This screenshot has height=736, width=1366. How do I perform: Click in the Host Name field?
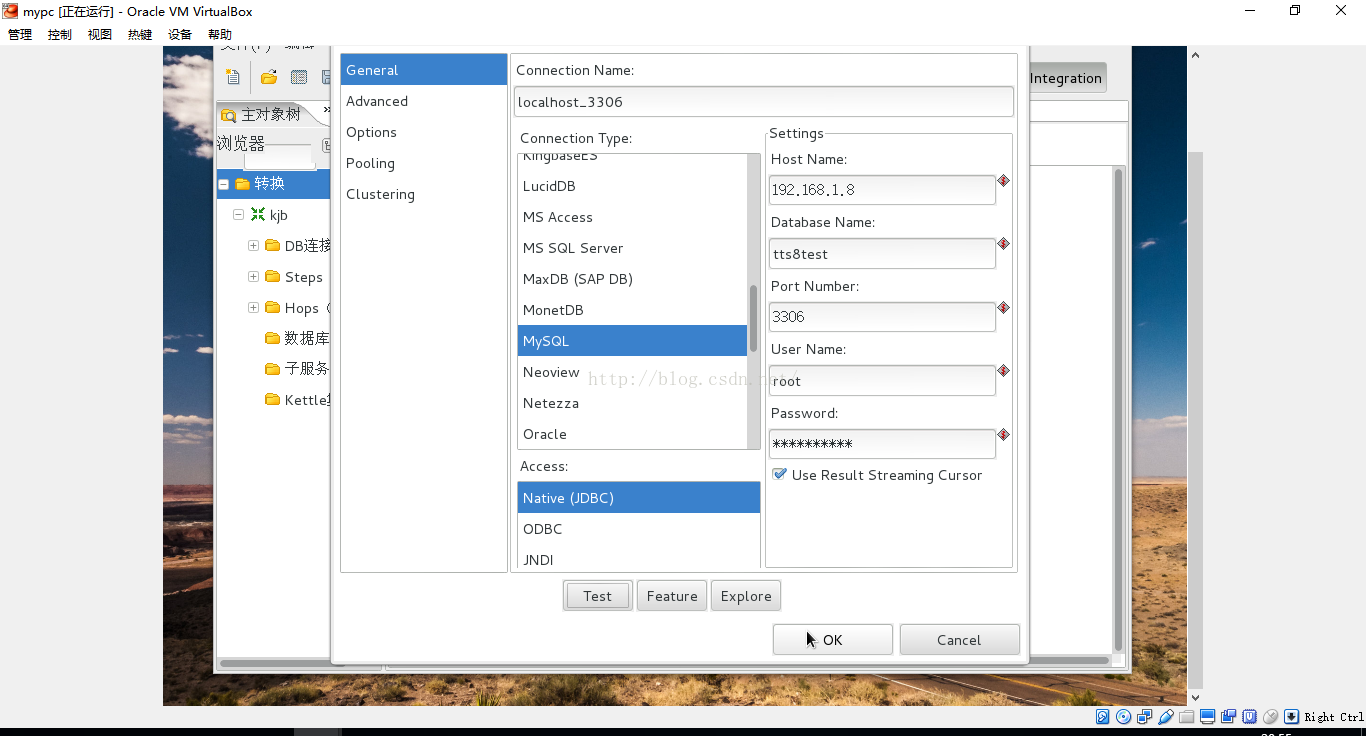[x=882, y=190]
